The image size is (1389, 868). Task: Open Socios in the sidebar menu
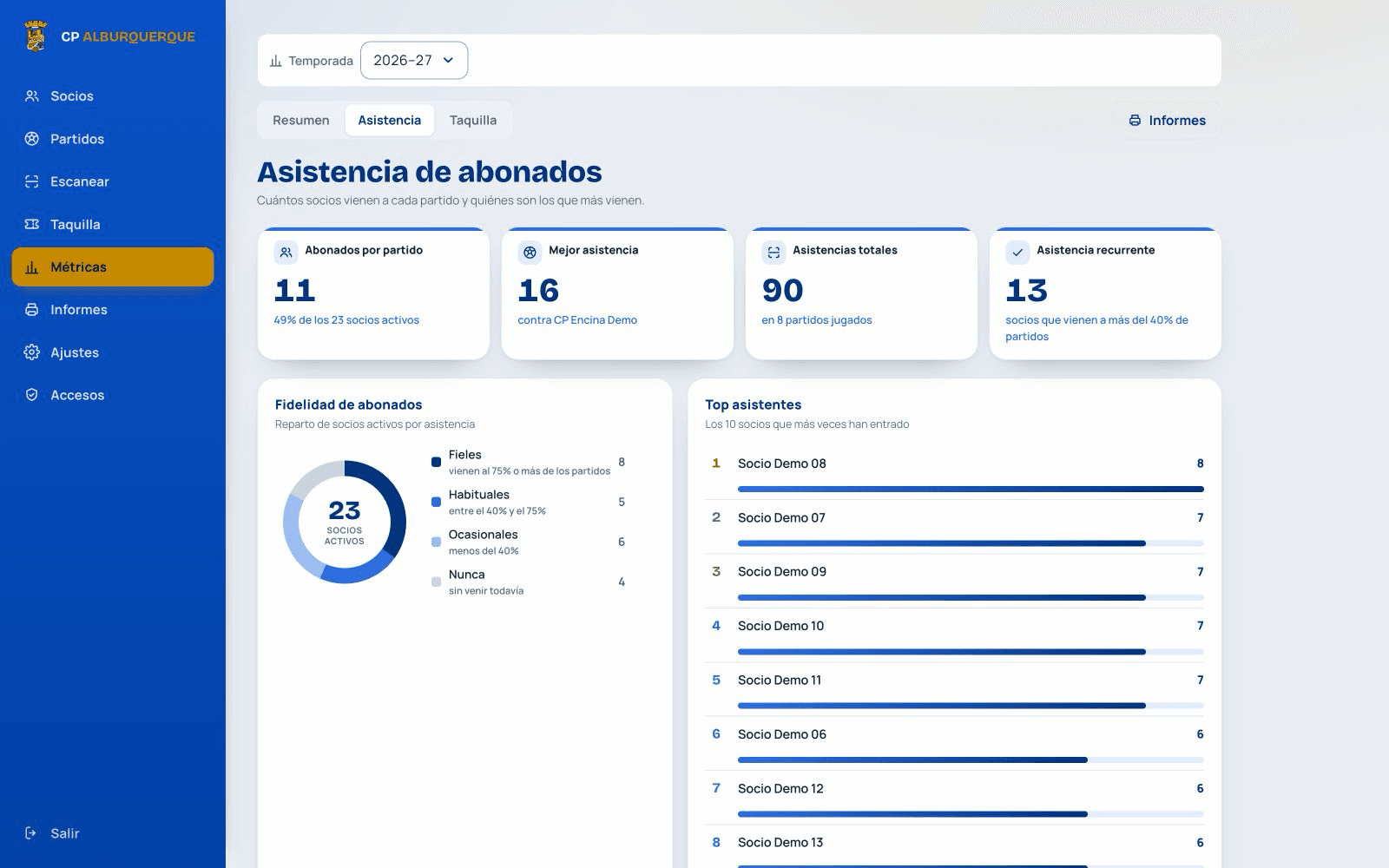[x=113, y=96]
